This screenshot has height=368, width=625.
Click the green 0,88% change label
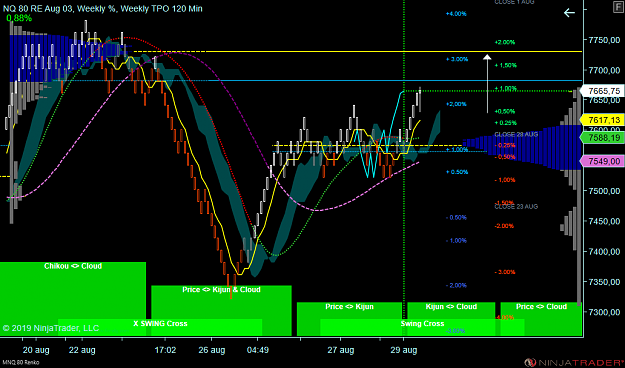tap(19, 18)
